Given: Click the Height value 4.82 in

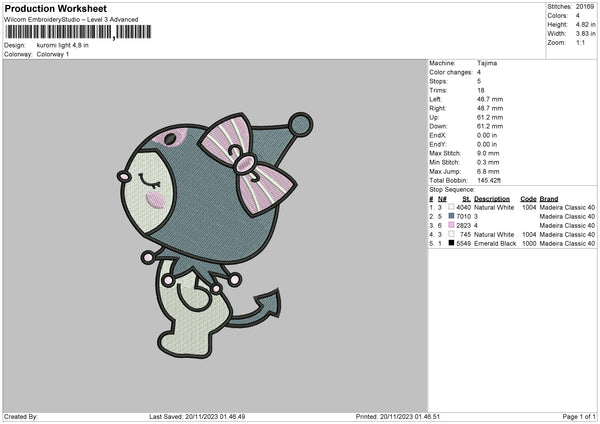Looking at the screenshot, I should pos(585,24).
